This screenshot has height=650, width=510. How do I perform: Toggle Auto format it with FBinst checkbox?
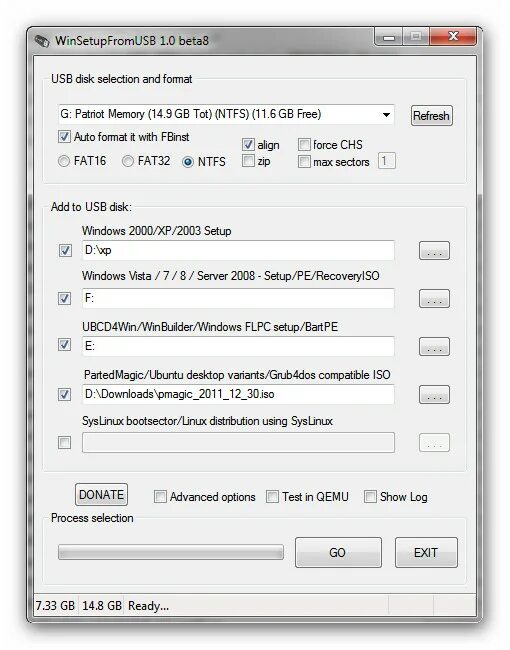tap(64, 136)
